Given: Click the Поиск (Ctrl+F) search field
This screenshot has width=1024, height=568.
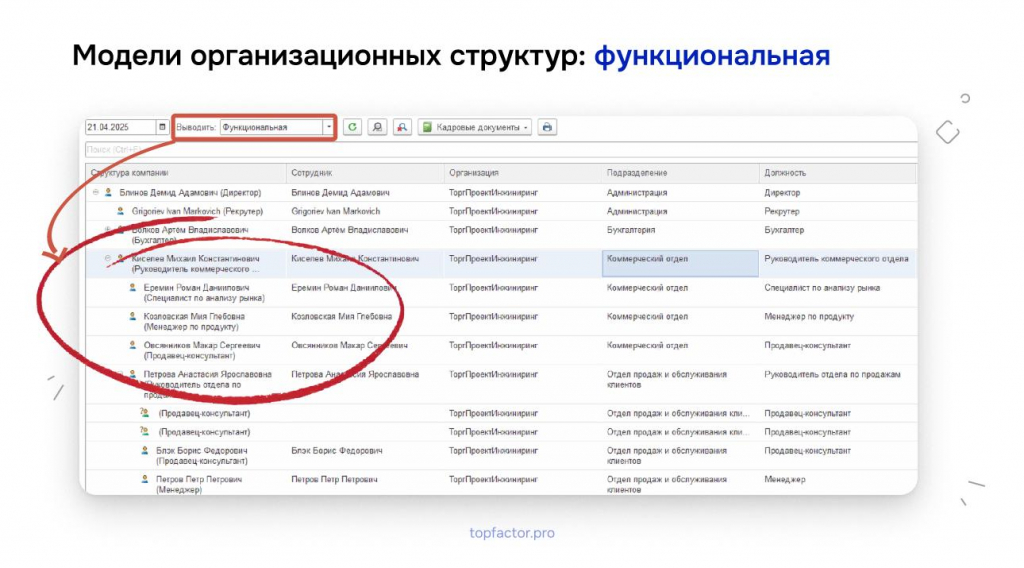Looking at the screenshot, I should [501, 150].
